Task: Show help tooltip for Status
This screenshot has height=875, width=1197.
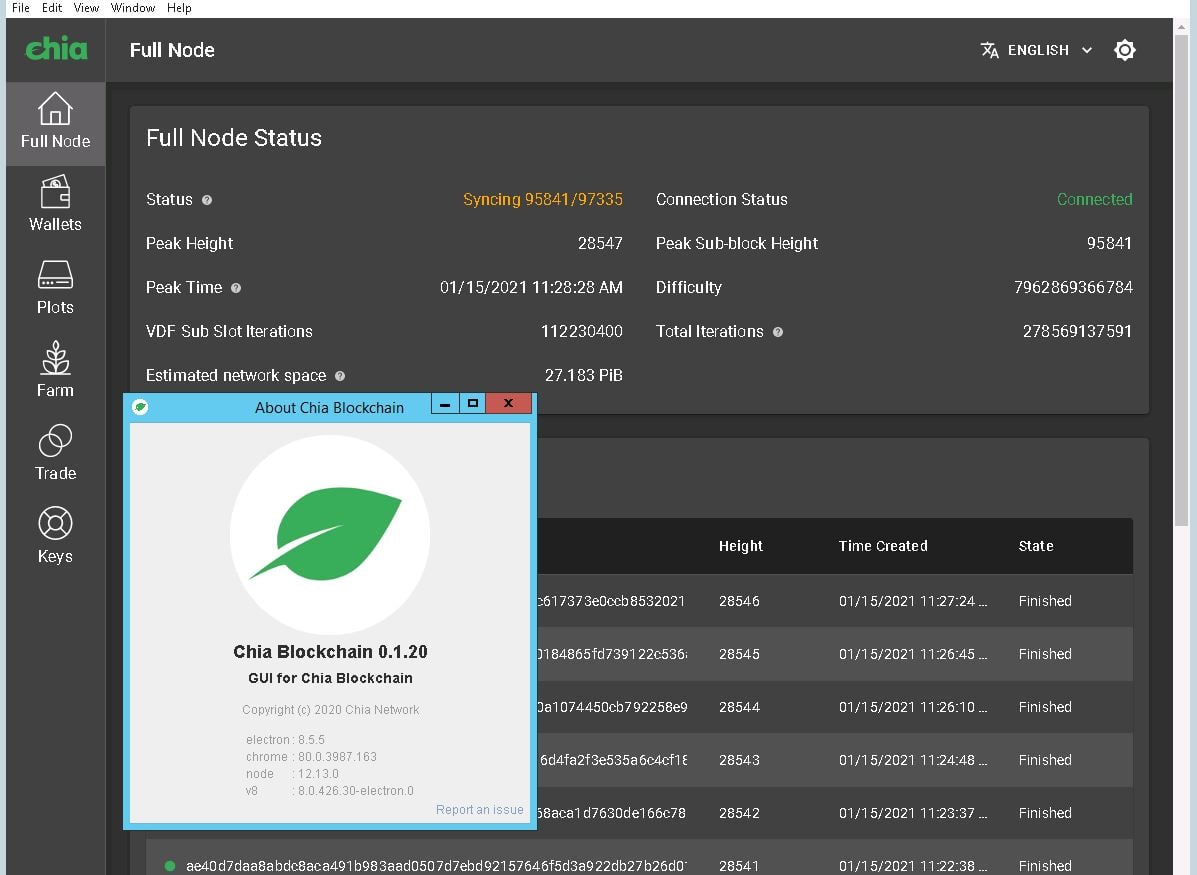Action: point(207,200)
